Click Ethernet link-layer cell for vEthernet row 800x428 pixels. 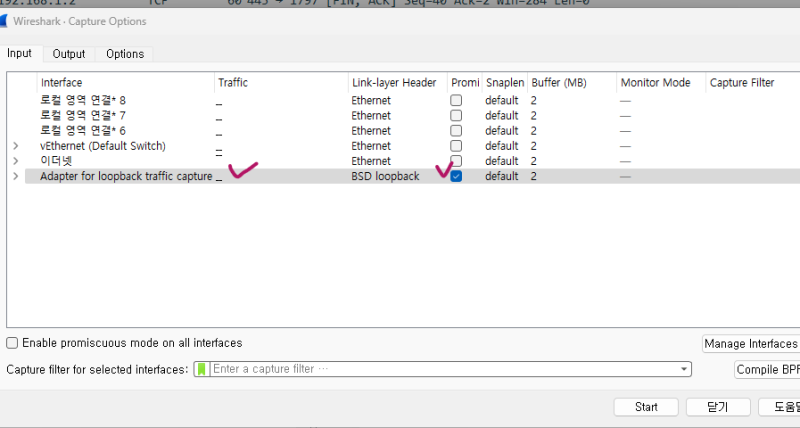point(371,146)
